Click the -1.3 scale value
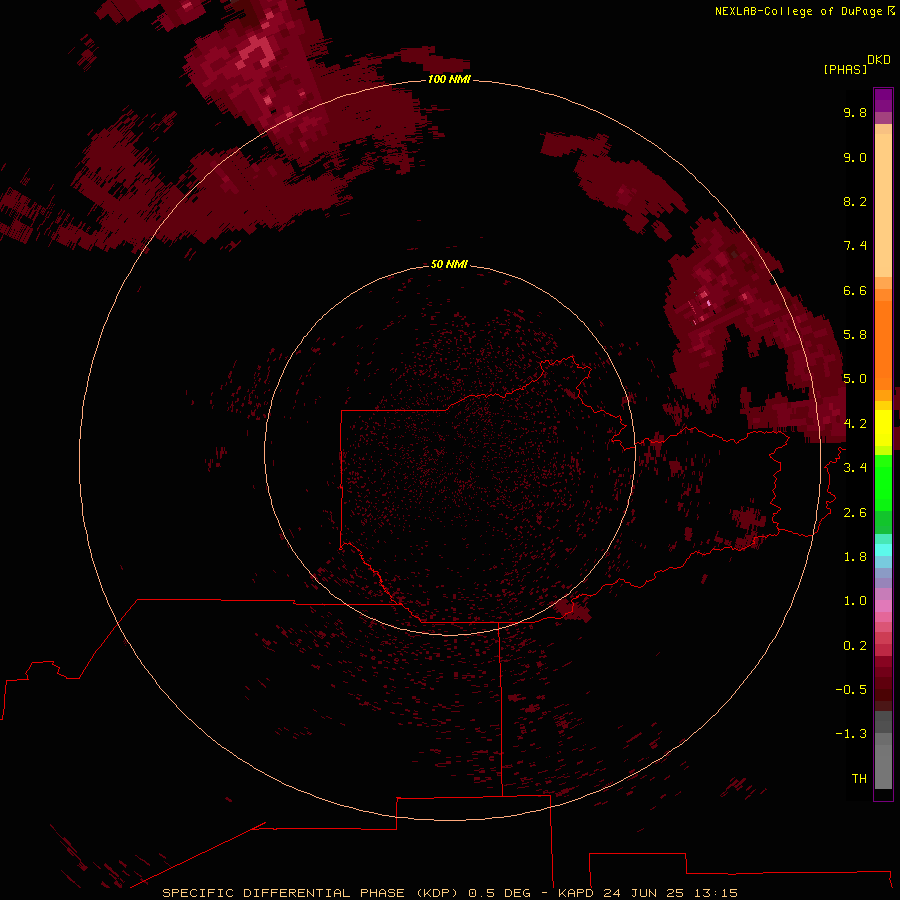 coord(851,734)
